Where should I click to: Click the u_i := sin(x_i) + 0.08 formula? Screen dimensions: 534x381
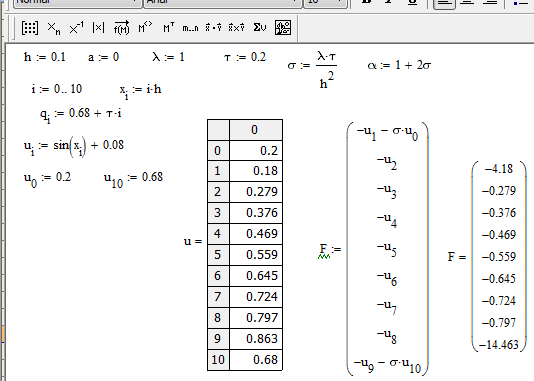74,146
